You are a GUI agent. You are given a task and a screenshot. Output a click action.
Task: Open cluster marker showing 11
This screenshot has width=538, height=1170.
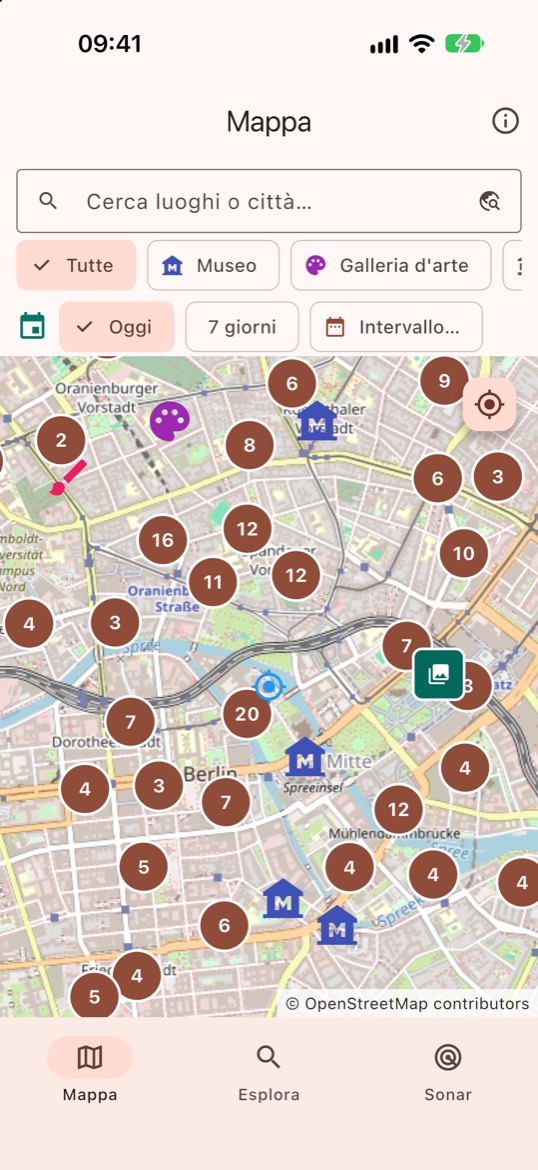pos(213,582)
